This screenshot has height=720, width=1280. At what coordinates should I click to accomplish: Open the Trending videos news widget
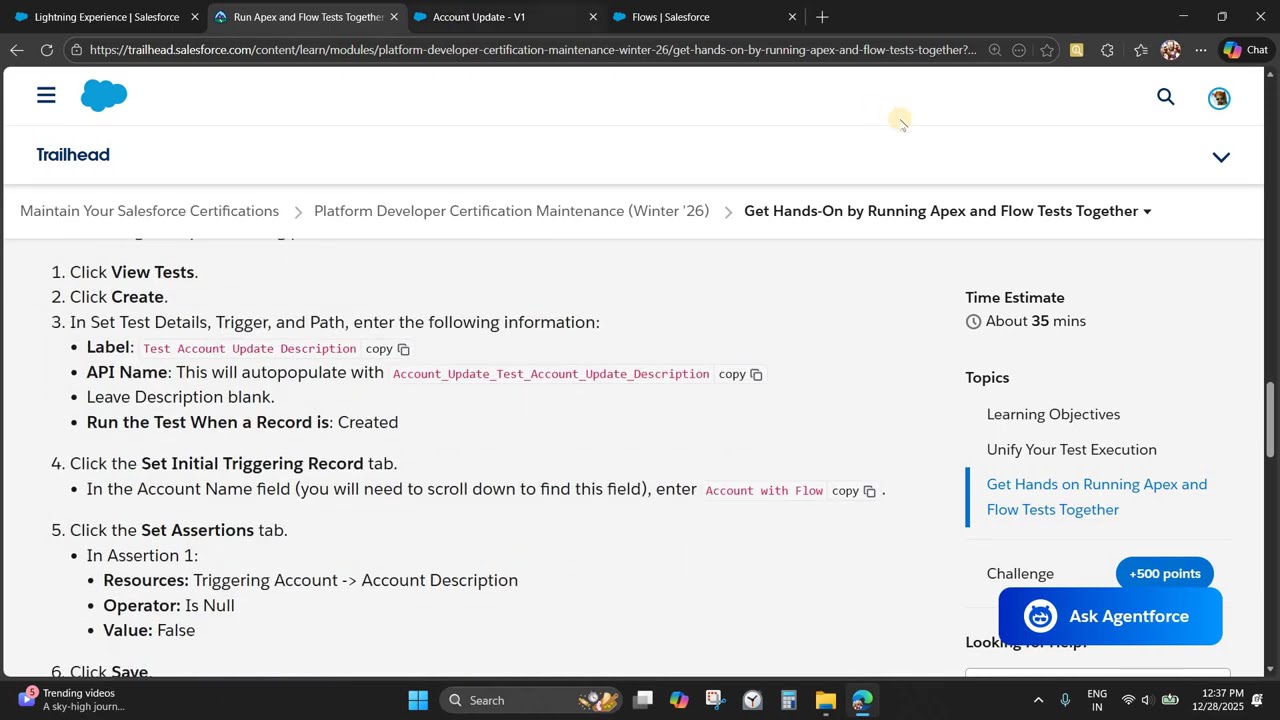70,700
